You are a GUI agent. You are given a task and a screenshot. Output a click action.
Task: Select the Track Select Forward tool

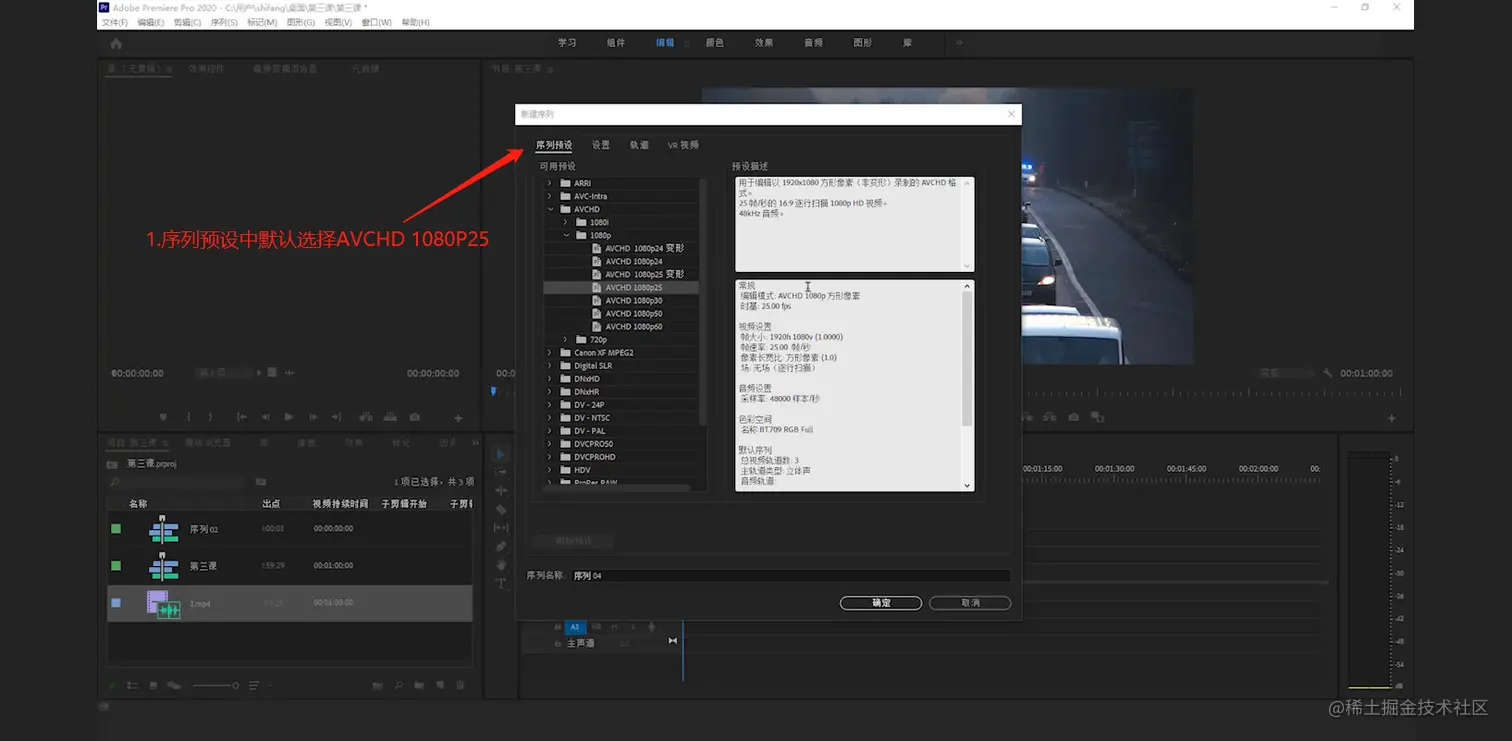pyautogui.click(x=501, y=472)
